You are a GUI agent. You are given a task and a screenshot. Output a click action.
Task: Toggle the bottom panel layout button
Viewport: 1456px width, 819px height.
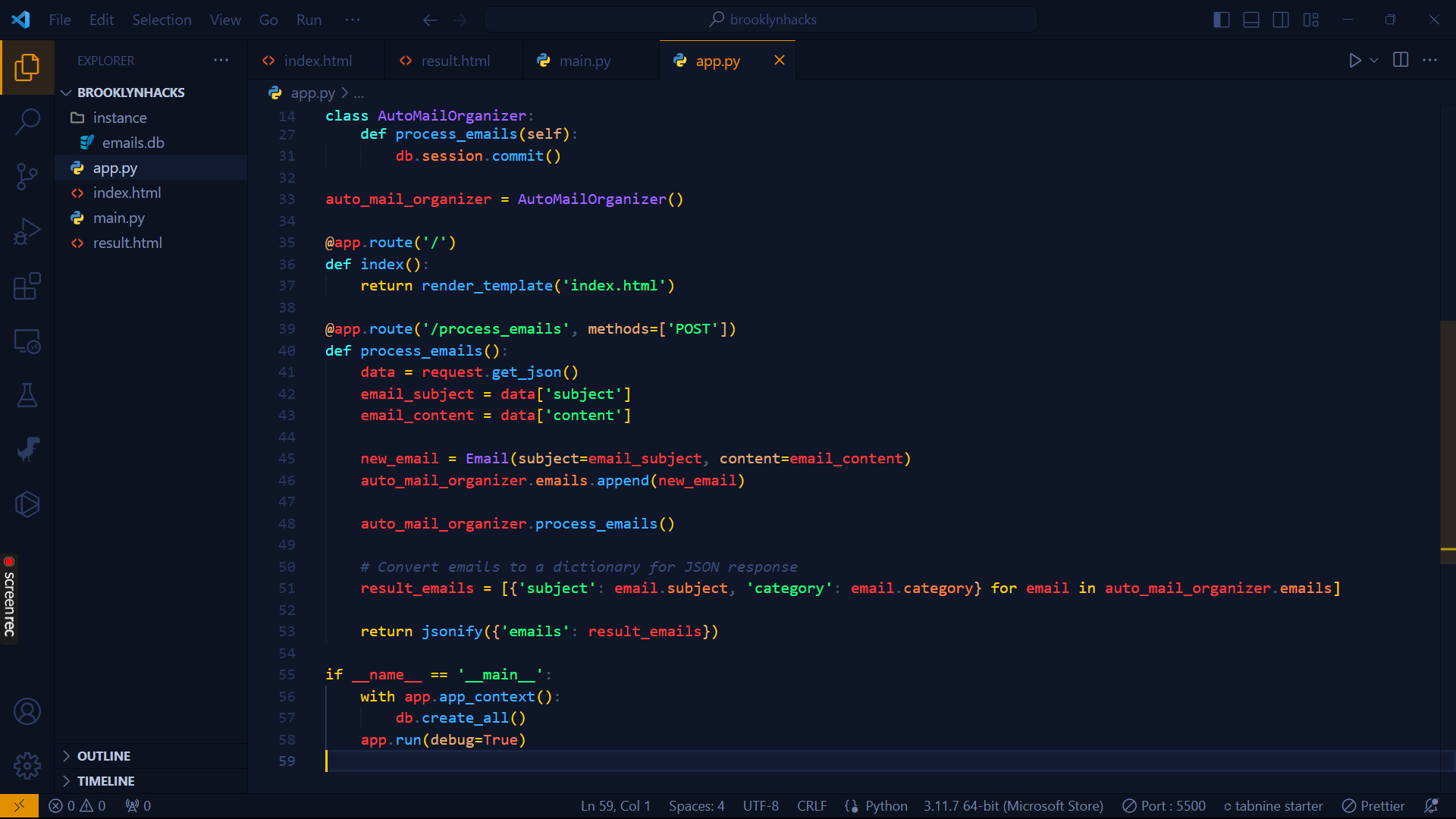click(1251, 20)
